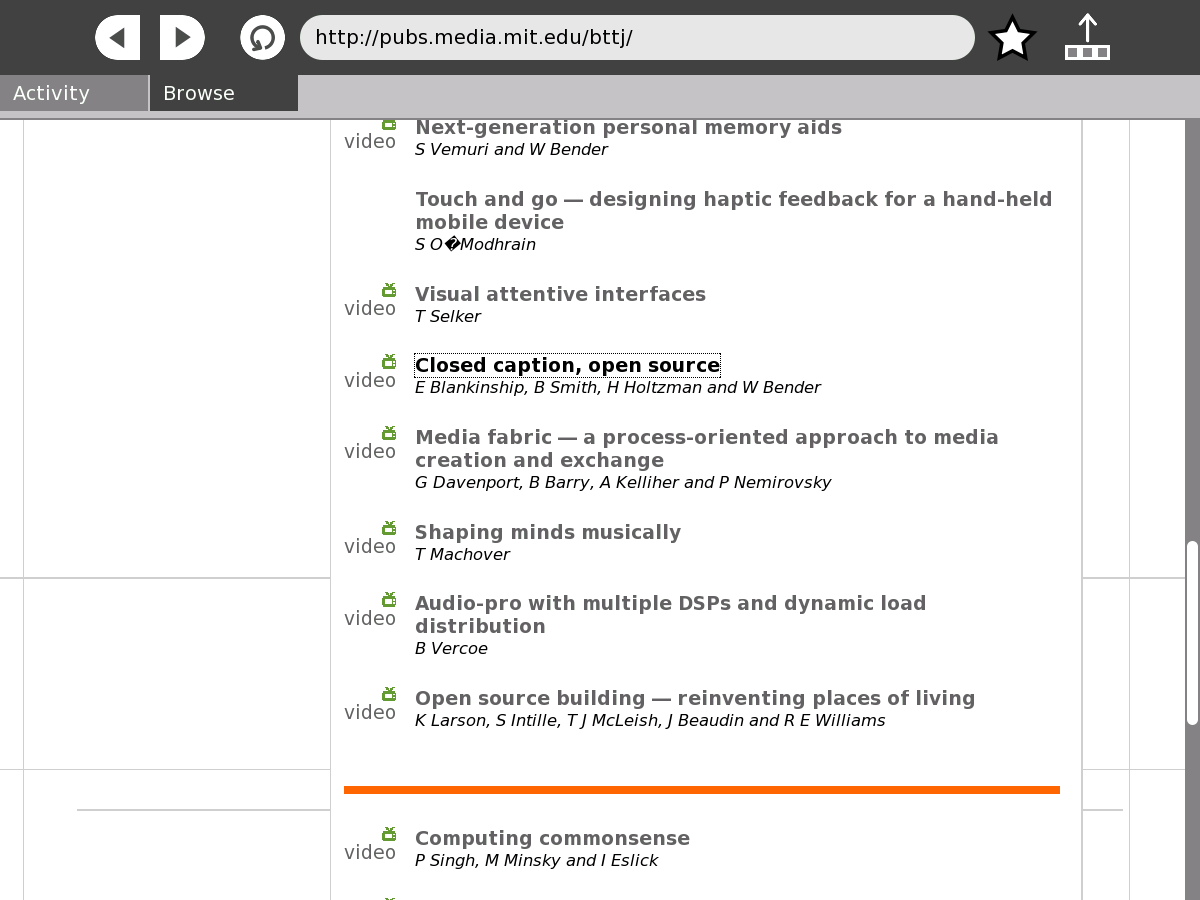Viewport: 1200px width, 900px height.
Task: Open the Next-generation personal memory aids link
Action: tap(628, 128)
